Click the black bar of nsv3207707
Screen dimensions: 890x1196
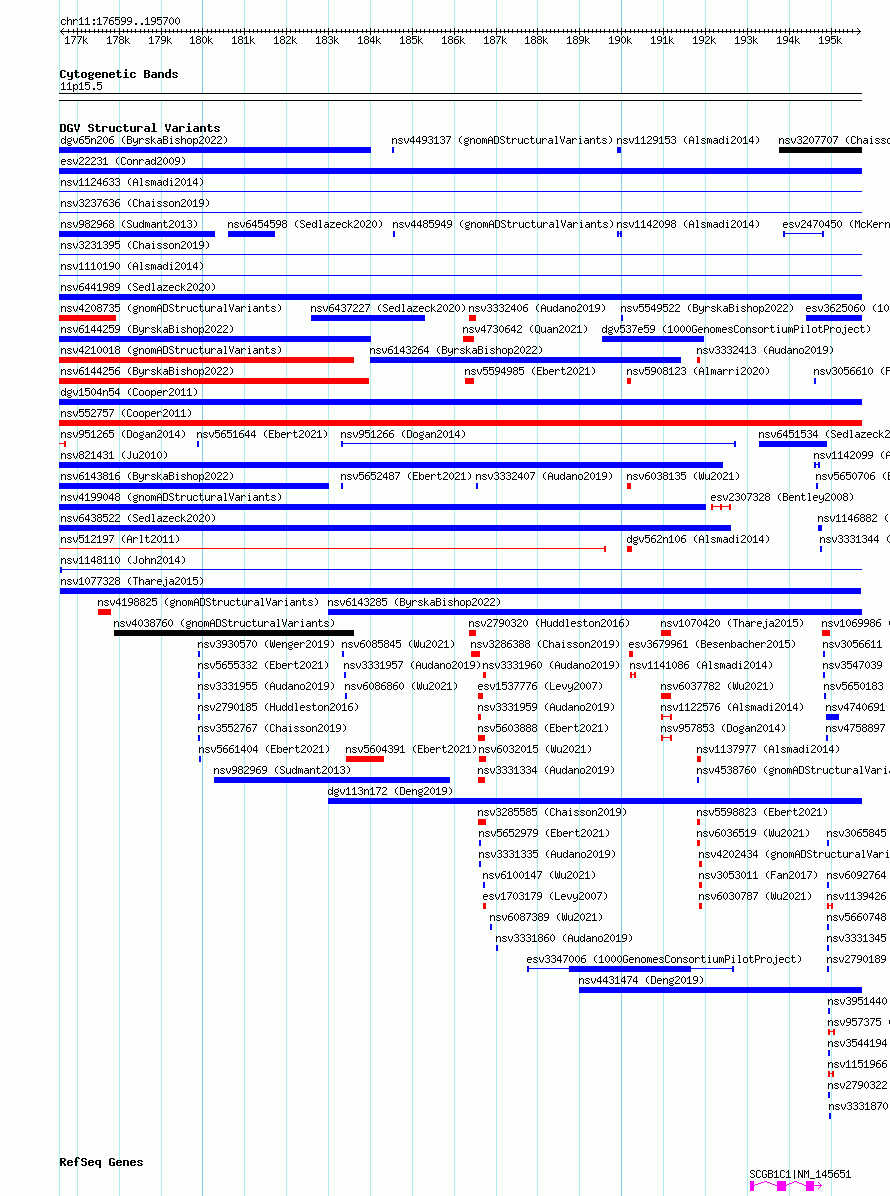(x=820, y=150)
